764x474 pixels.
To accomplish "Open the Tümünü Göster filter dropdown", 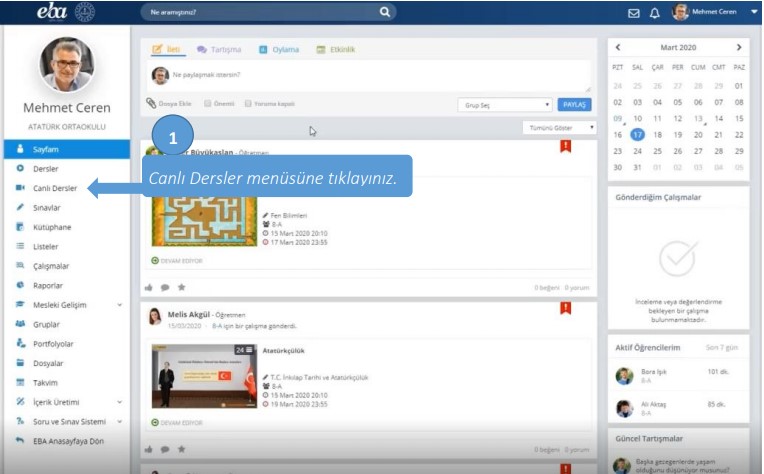I will [559, 128].
